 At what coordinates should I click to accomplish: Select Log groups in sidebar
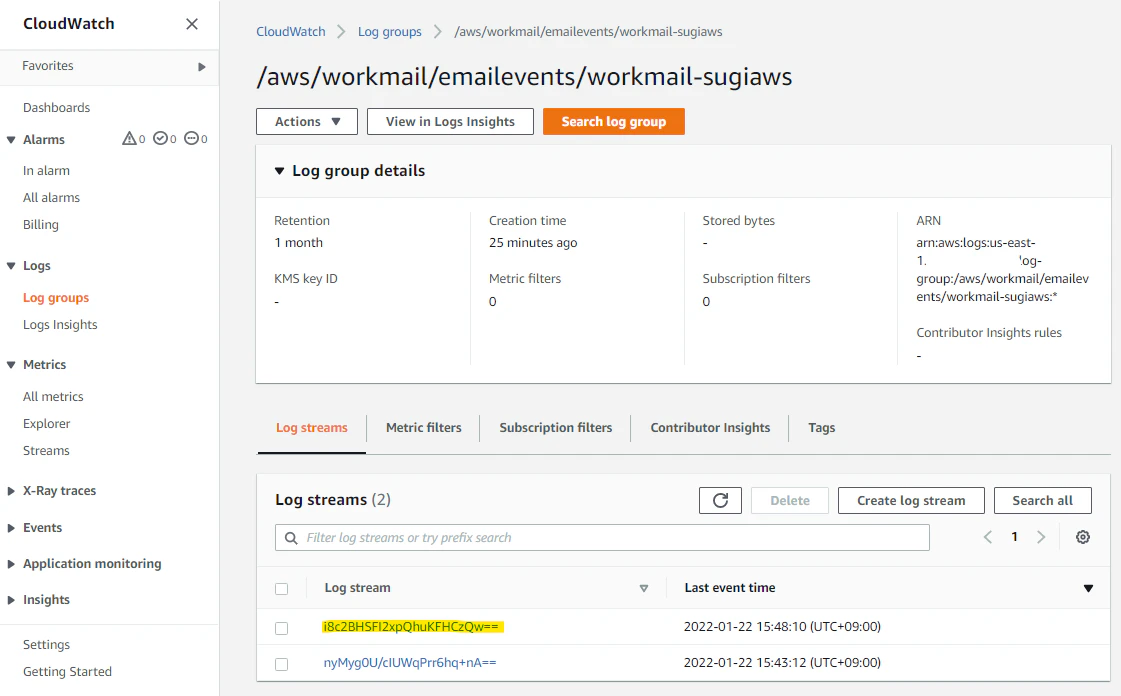click(56, 298)
